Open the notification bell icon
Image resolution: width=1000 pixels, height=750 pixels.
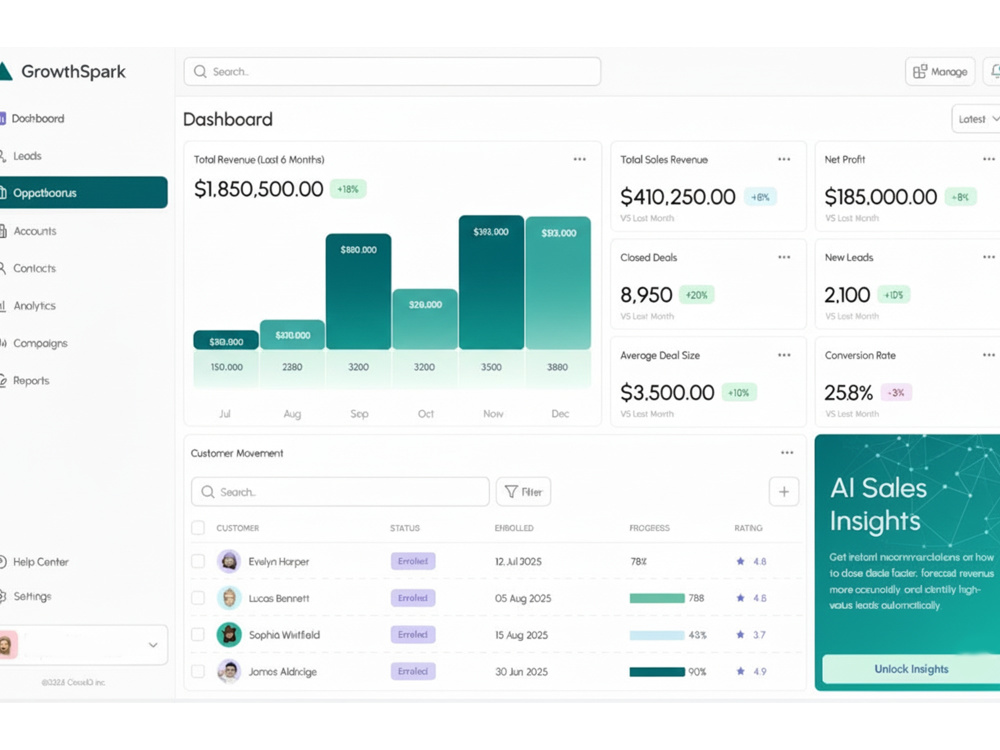click(x=995, y=71)
